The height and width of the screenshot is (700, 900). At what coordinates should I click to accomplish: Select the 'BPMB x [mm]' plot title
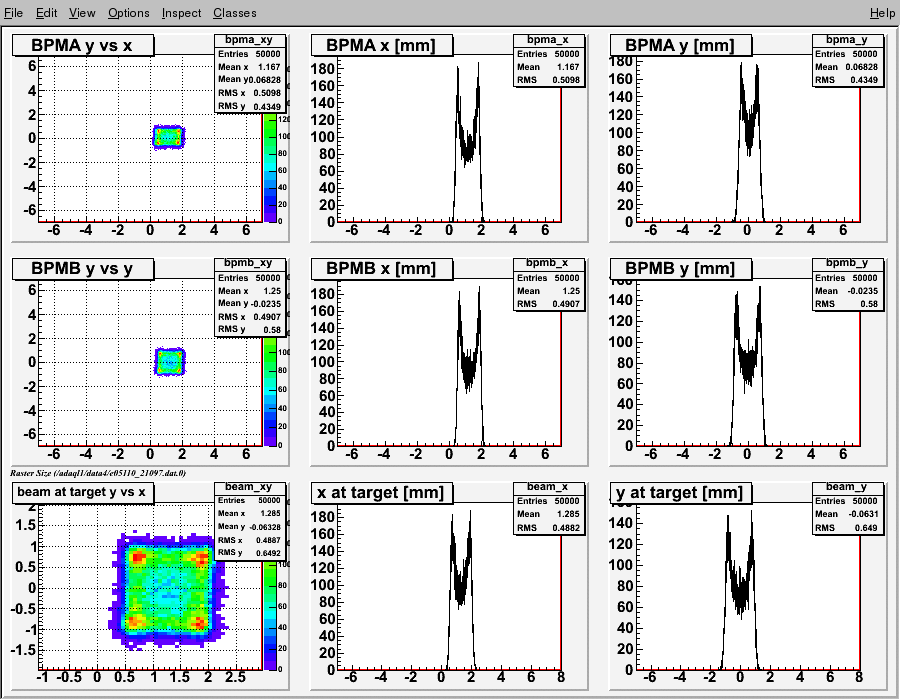382,269
